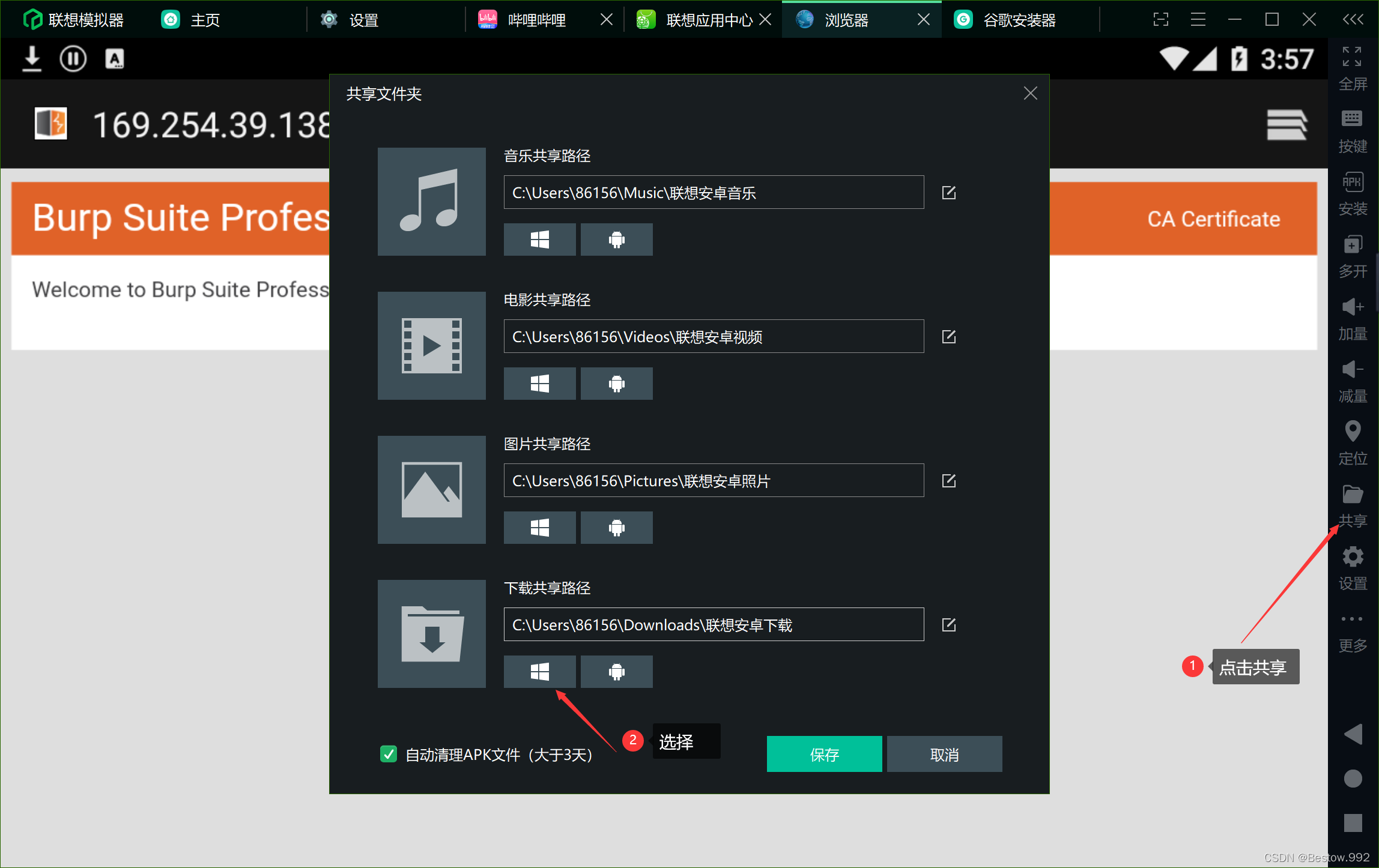Click the 安装 APK install icon
Viewport: 1379px width, 868px height.
click(1353, 193)
